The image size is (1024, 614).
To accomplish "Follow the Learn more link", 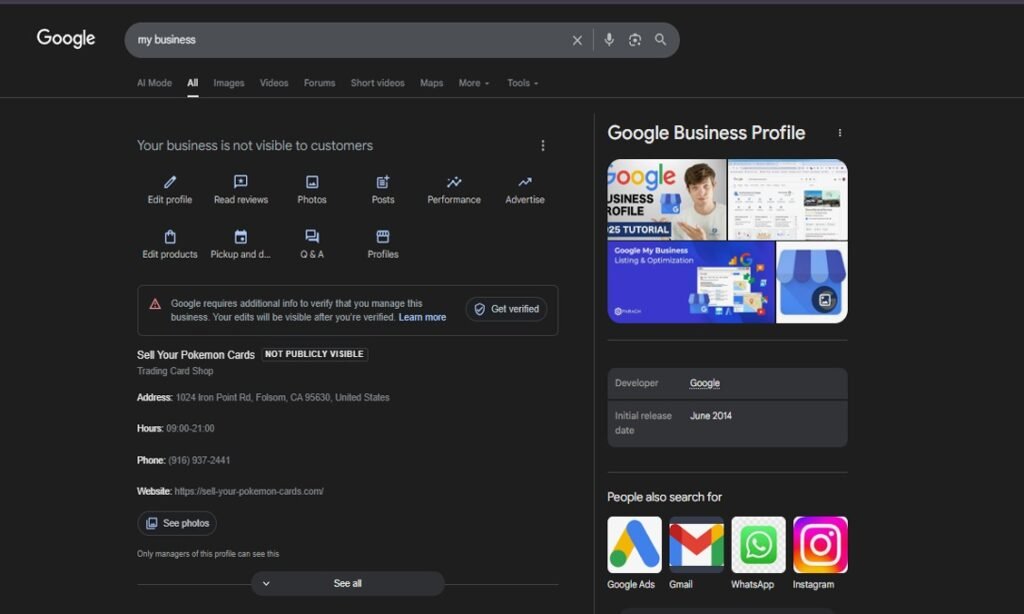I will pos(422,317).
